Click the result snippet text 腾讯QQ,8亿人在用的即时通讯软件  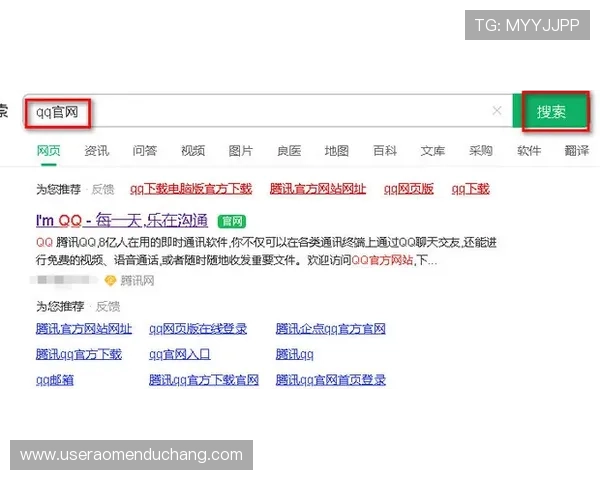click(142, 242)
